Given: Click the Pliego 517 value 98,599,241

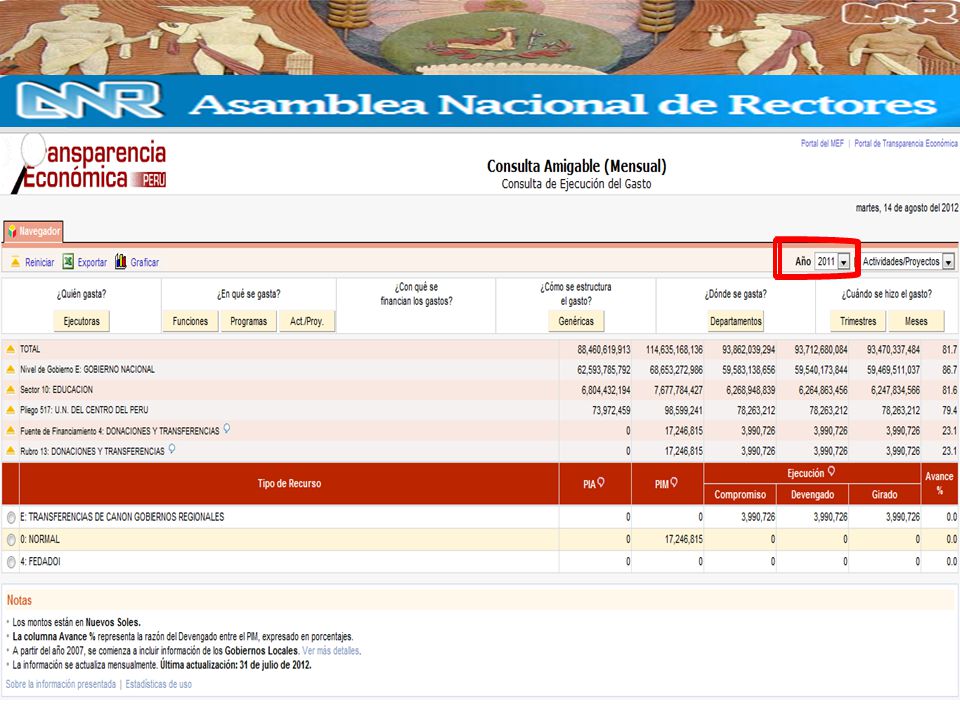Looking at the screenshot, I should point(683,410).
